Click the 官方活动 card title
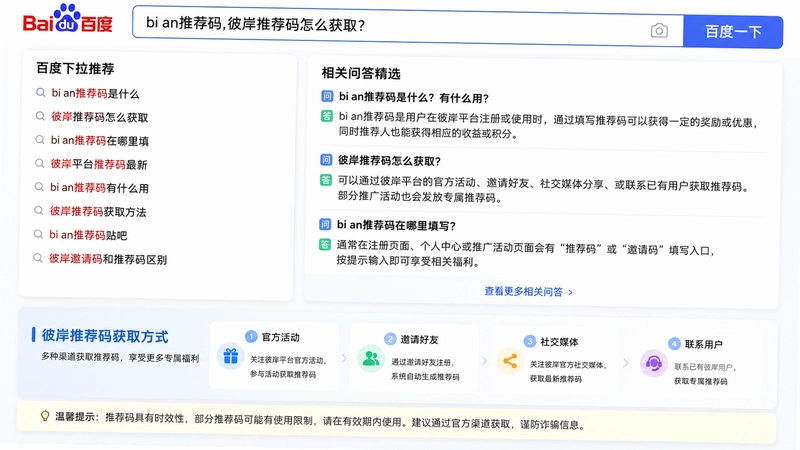The height and width of the screenshot is (450, 800). 281,337
